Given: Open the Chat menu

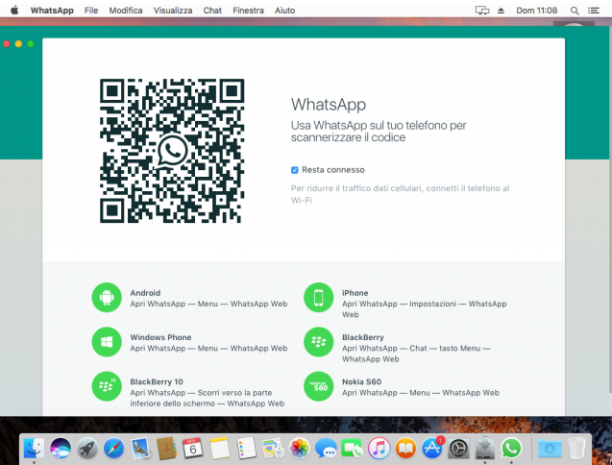Looking at the screenshot, I should (x=212, y=11).
